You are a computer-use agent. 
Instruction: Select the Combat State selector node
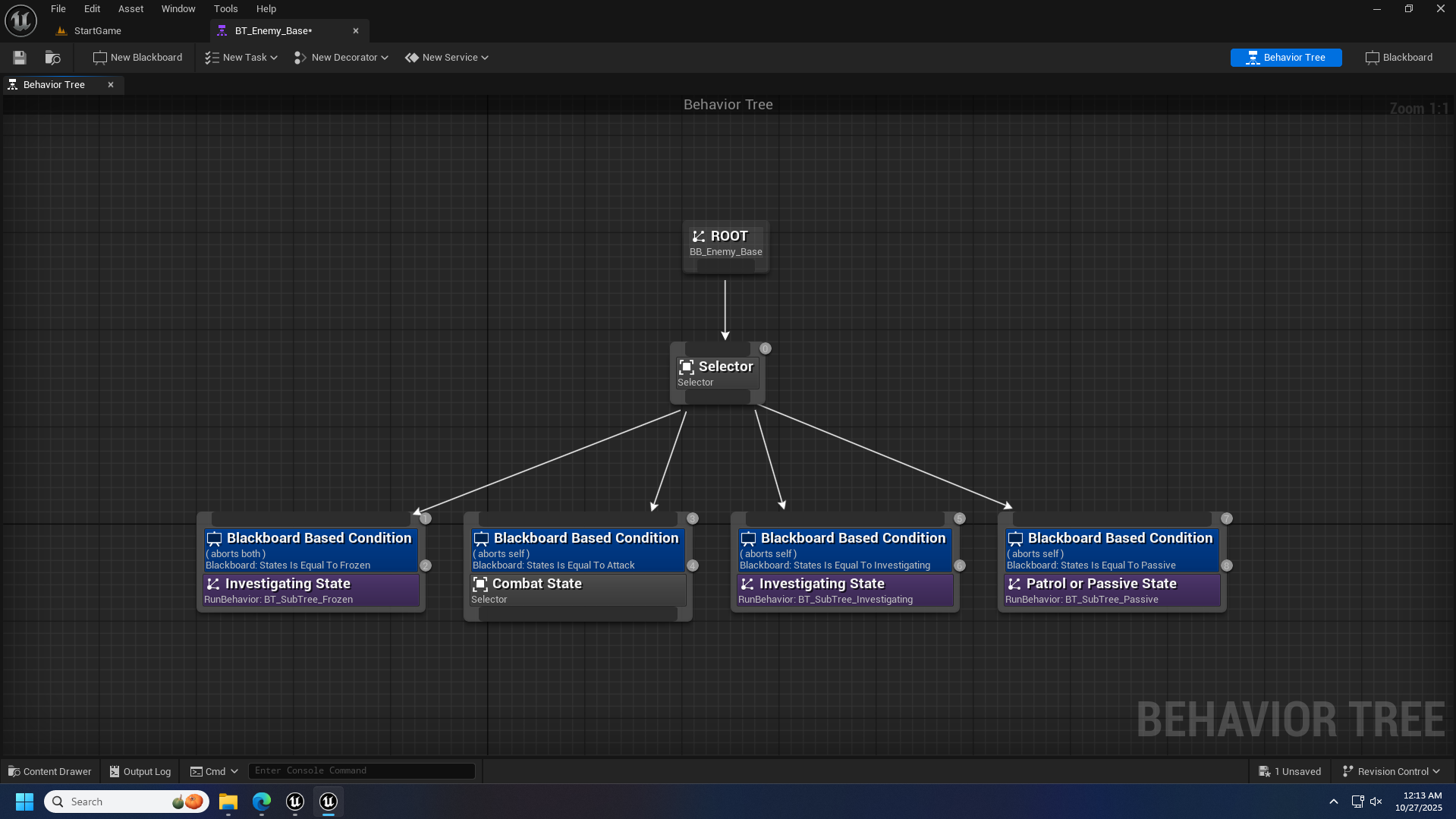click(578, 591)
